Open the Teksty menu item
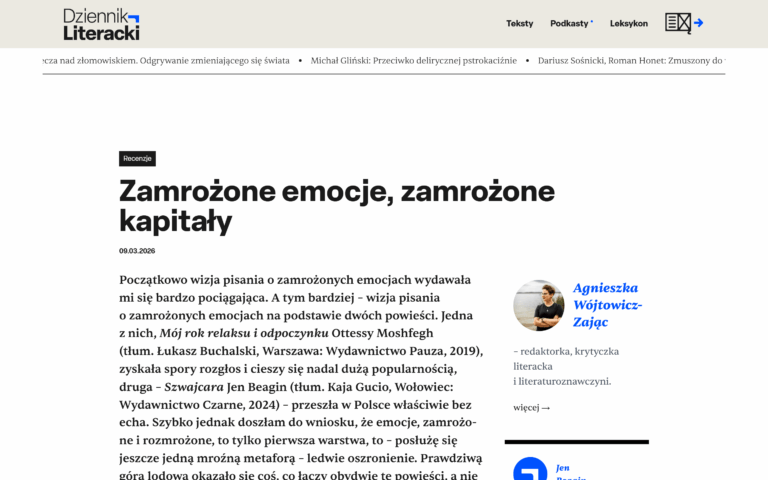Screen dimensions: 768x480 519,23
